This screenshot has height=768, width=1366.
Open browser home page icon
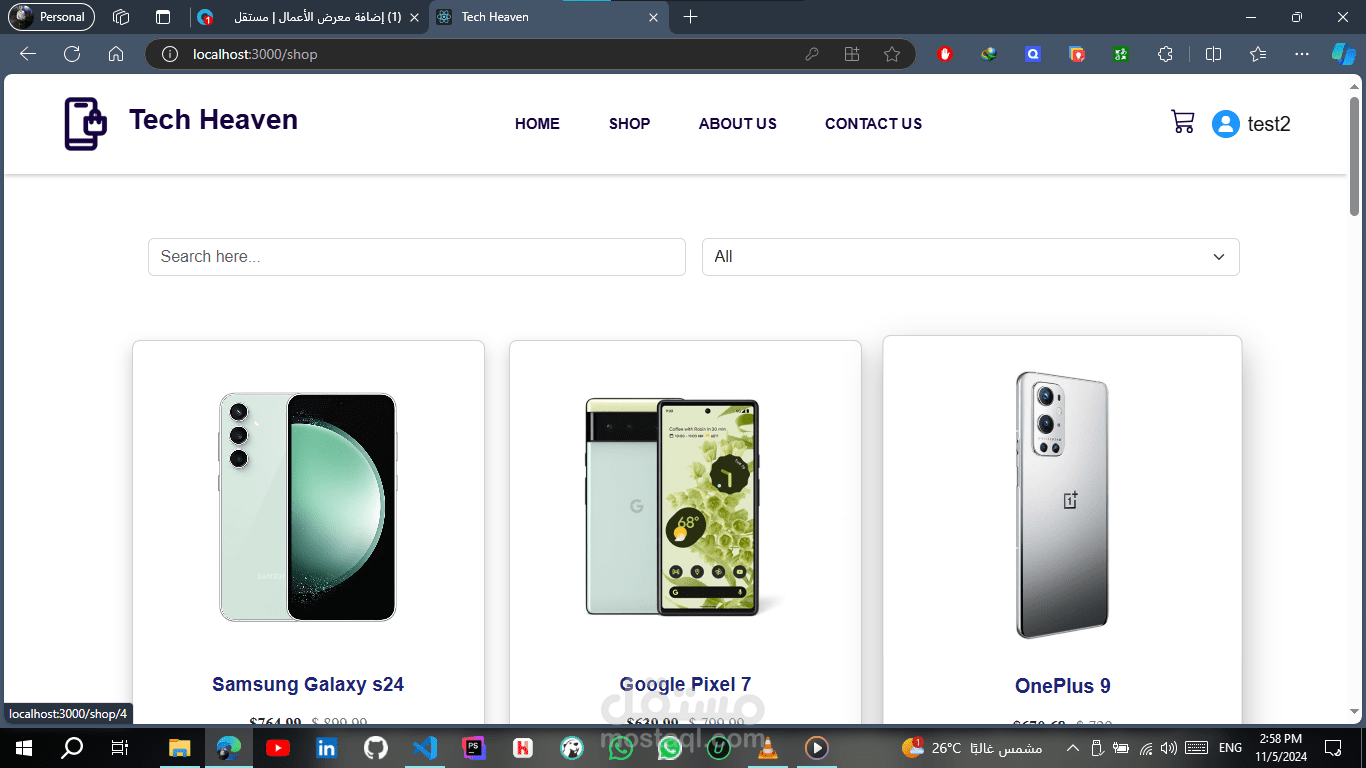(x=116, y=54)
